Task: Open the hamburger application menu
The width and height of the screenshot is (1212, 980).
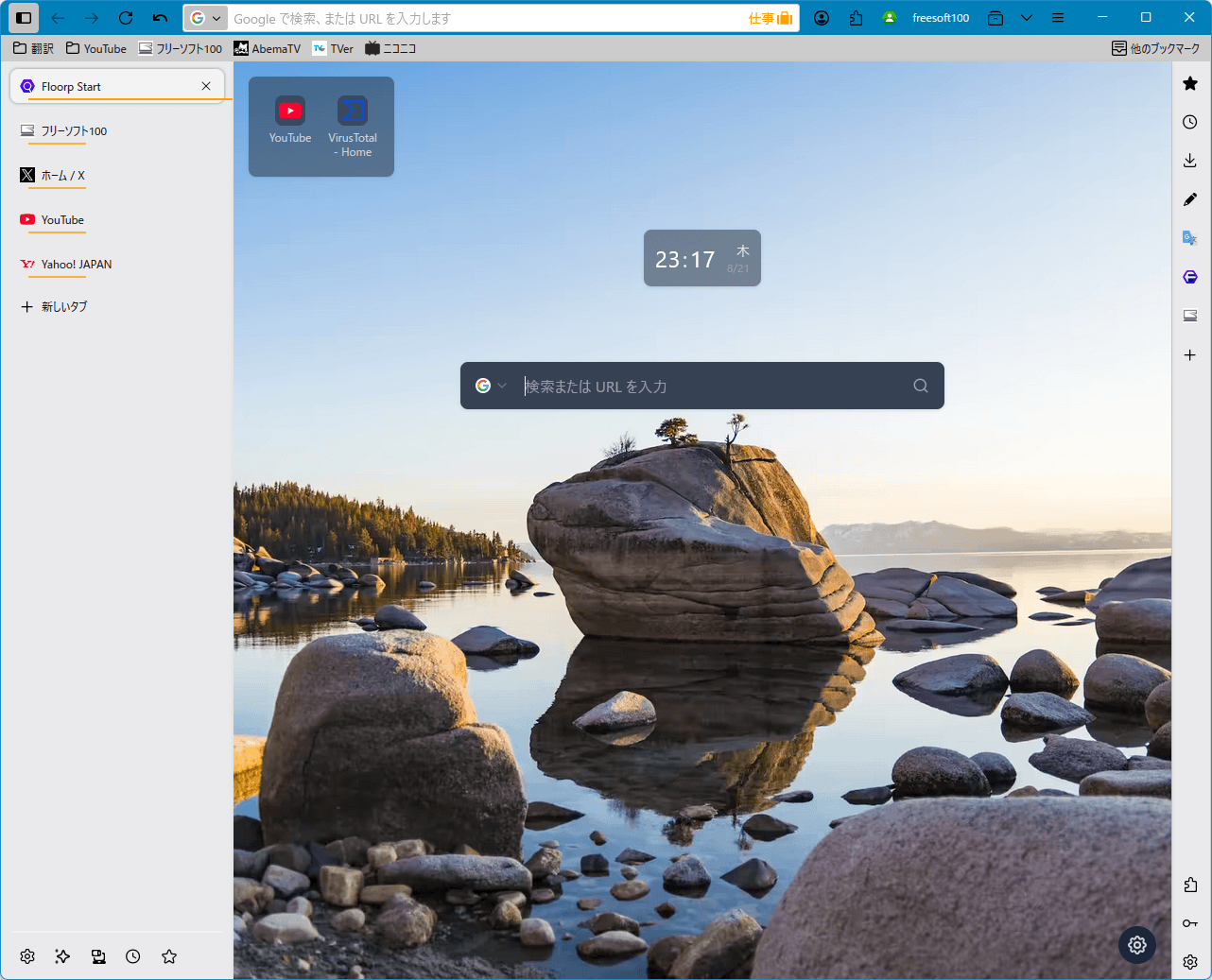Action: pyautogui.click(x=1058, y=18)
